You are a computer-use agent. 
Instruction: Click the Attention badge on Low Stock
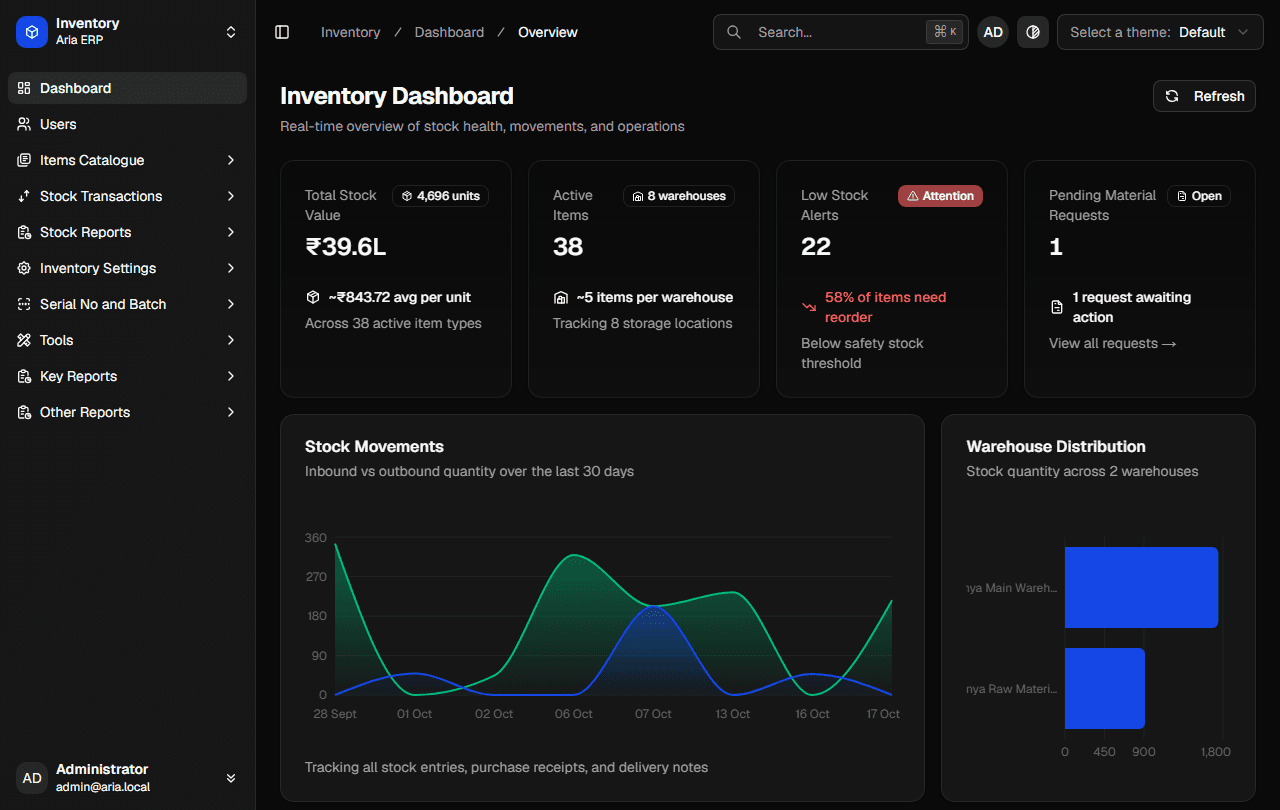(940, 196)
